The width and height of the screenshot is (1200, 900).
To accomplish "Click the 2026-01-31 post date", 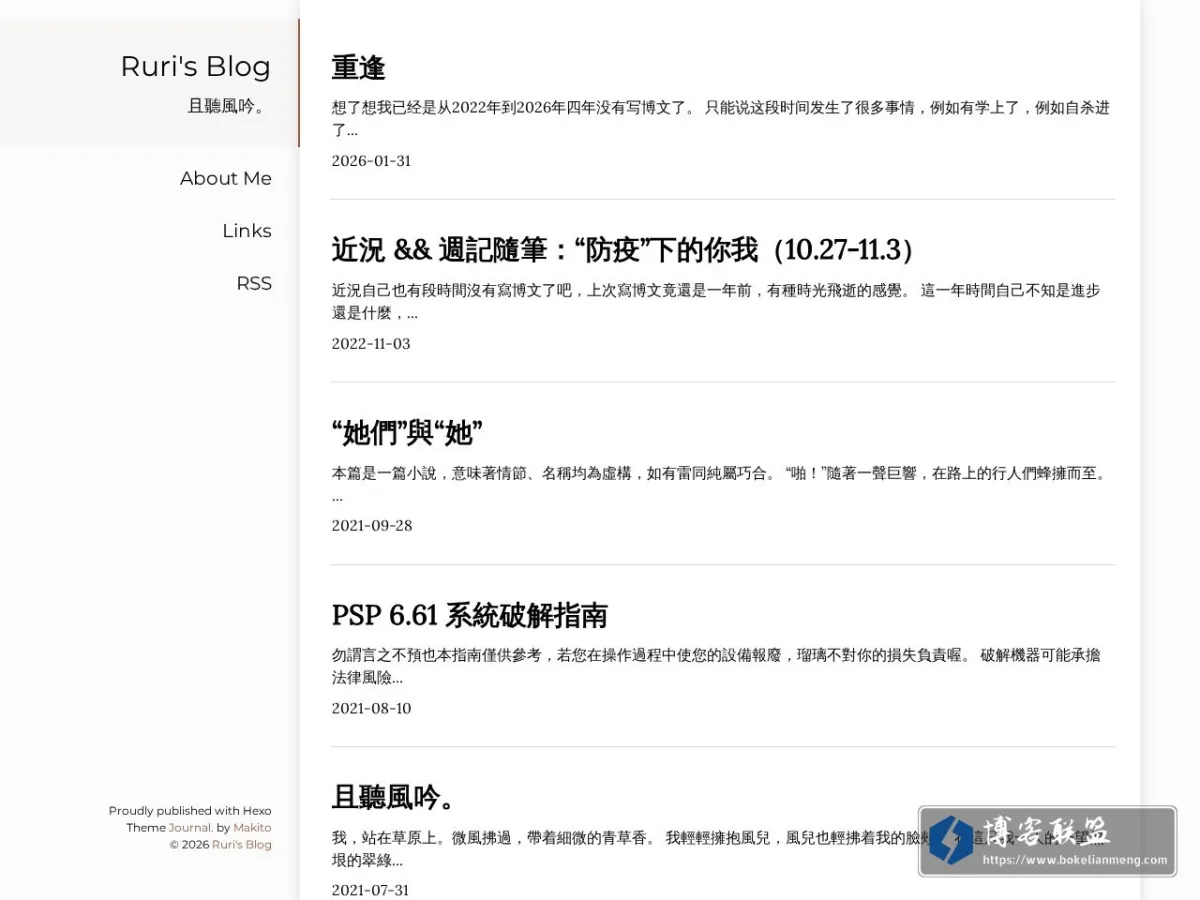I will 371,161.
